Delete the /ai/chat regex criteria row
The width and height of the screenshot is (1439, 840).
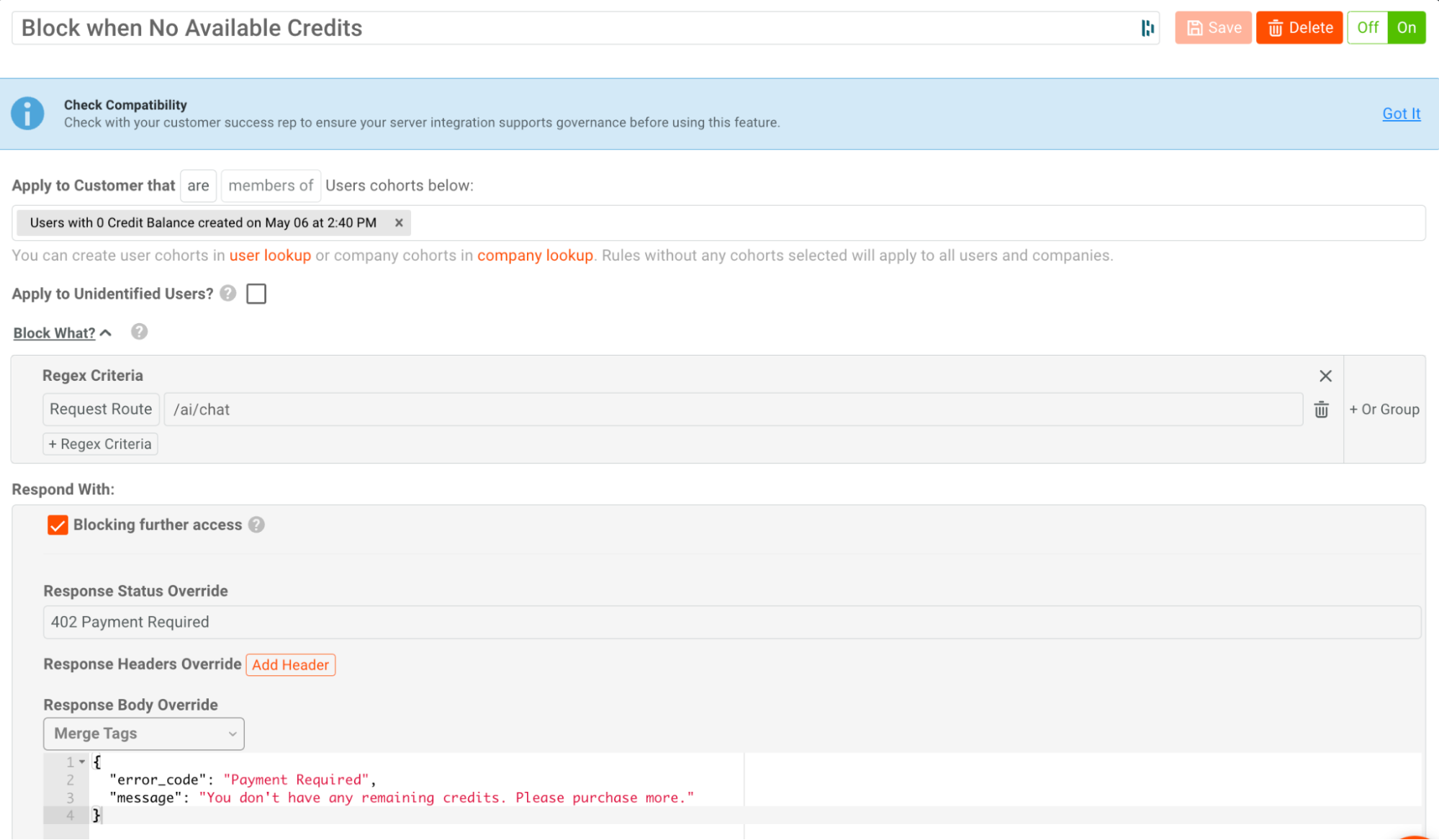(1321, 410)
